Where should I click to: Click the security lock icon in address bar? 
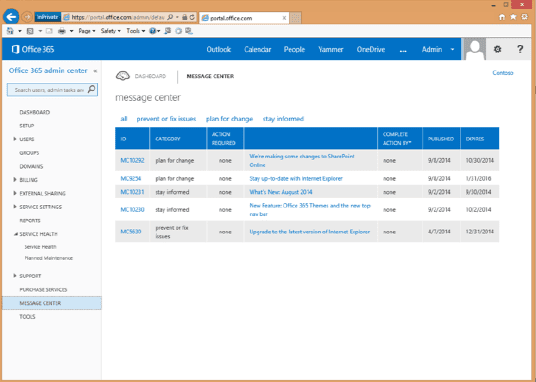tap(185, 17)
